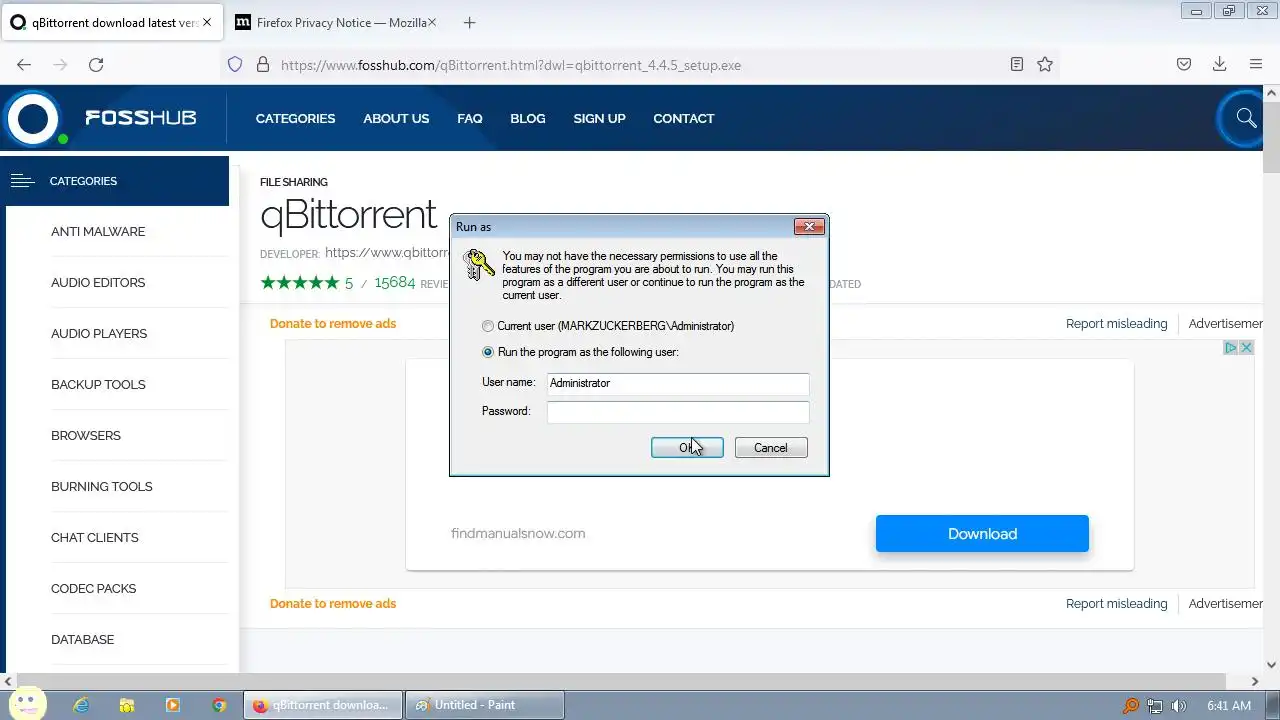Open CONTACT in the top nav
The width and height of the screenshot is (1280, 720).
(684, 118)
